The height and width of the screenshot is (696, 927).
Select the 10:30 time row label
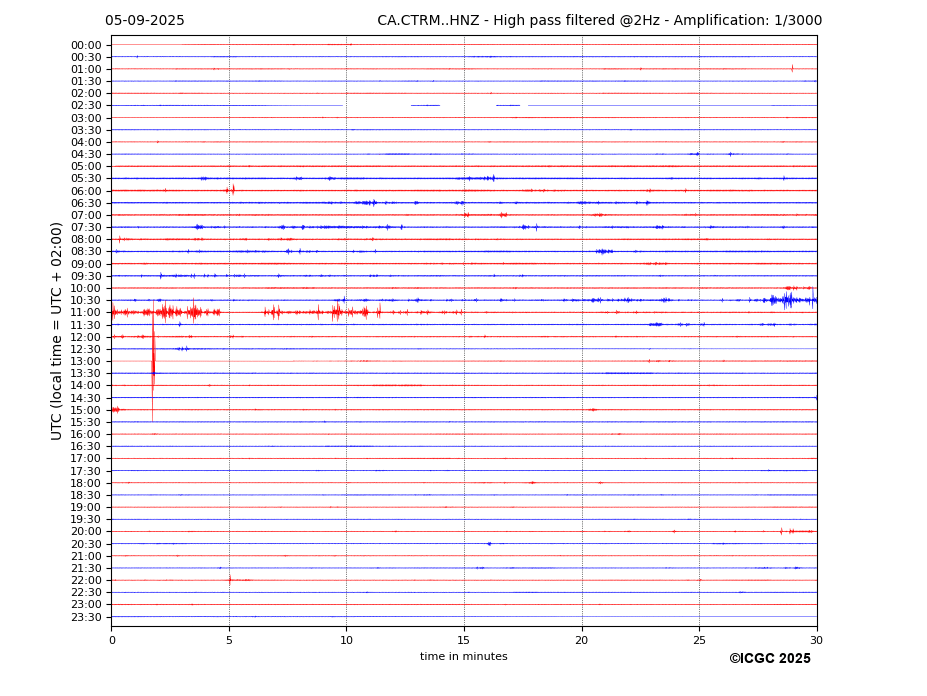[86, 300]
